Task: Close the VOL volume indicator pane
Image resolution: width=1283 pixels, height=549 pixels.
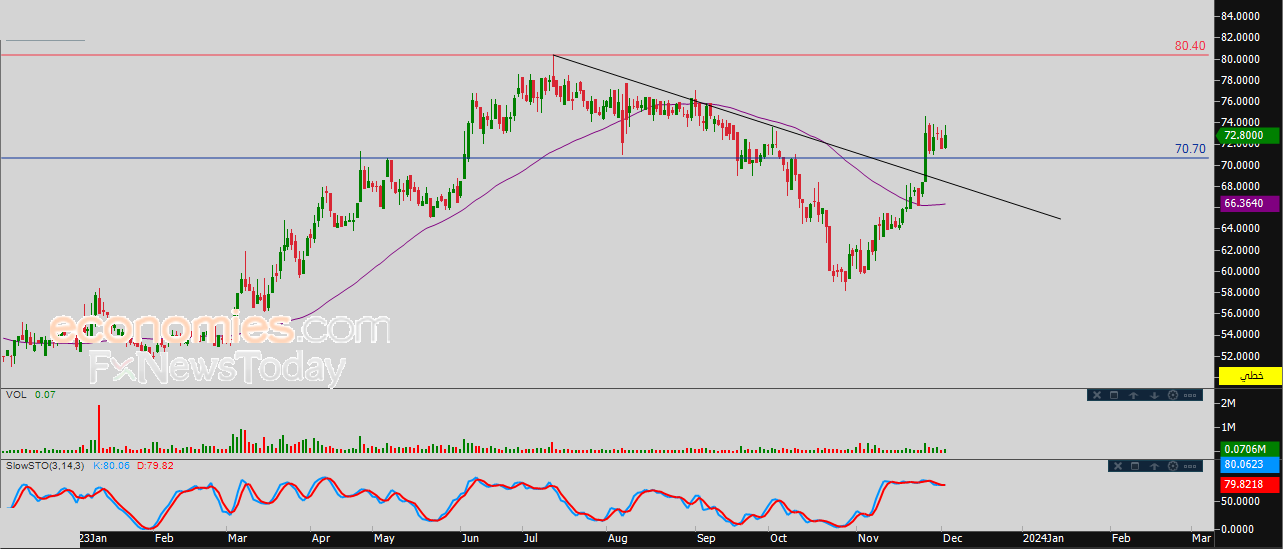Action: pyautogui.click(x=1097, y=395)
